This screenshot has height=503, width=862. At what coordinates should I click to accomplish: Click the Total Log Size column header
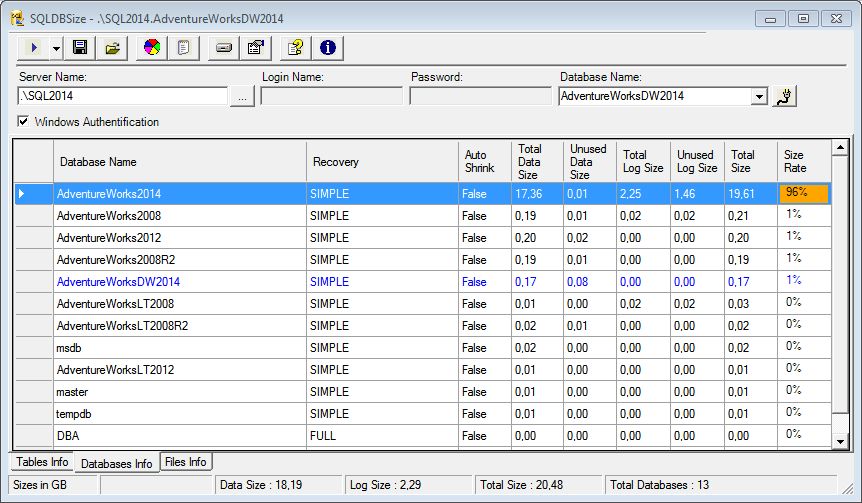[643, 162]
